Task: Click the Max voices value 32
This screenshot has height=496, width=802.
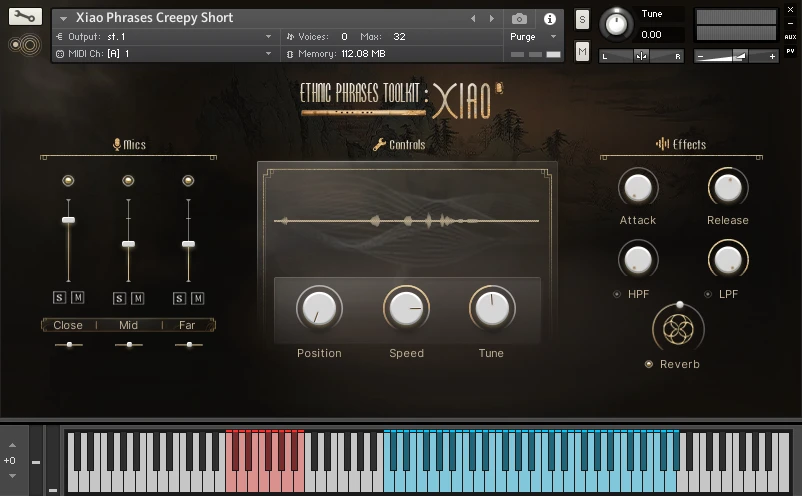Action: (399, 37)
